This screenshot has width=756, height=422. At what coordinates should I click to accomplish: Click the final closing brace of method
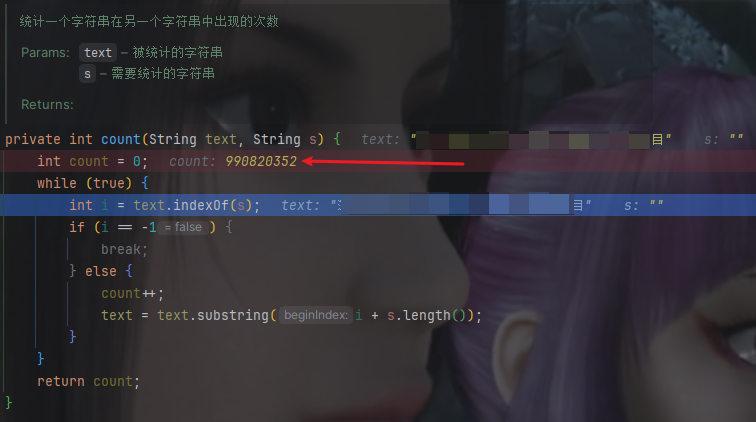tap(9, 402)
